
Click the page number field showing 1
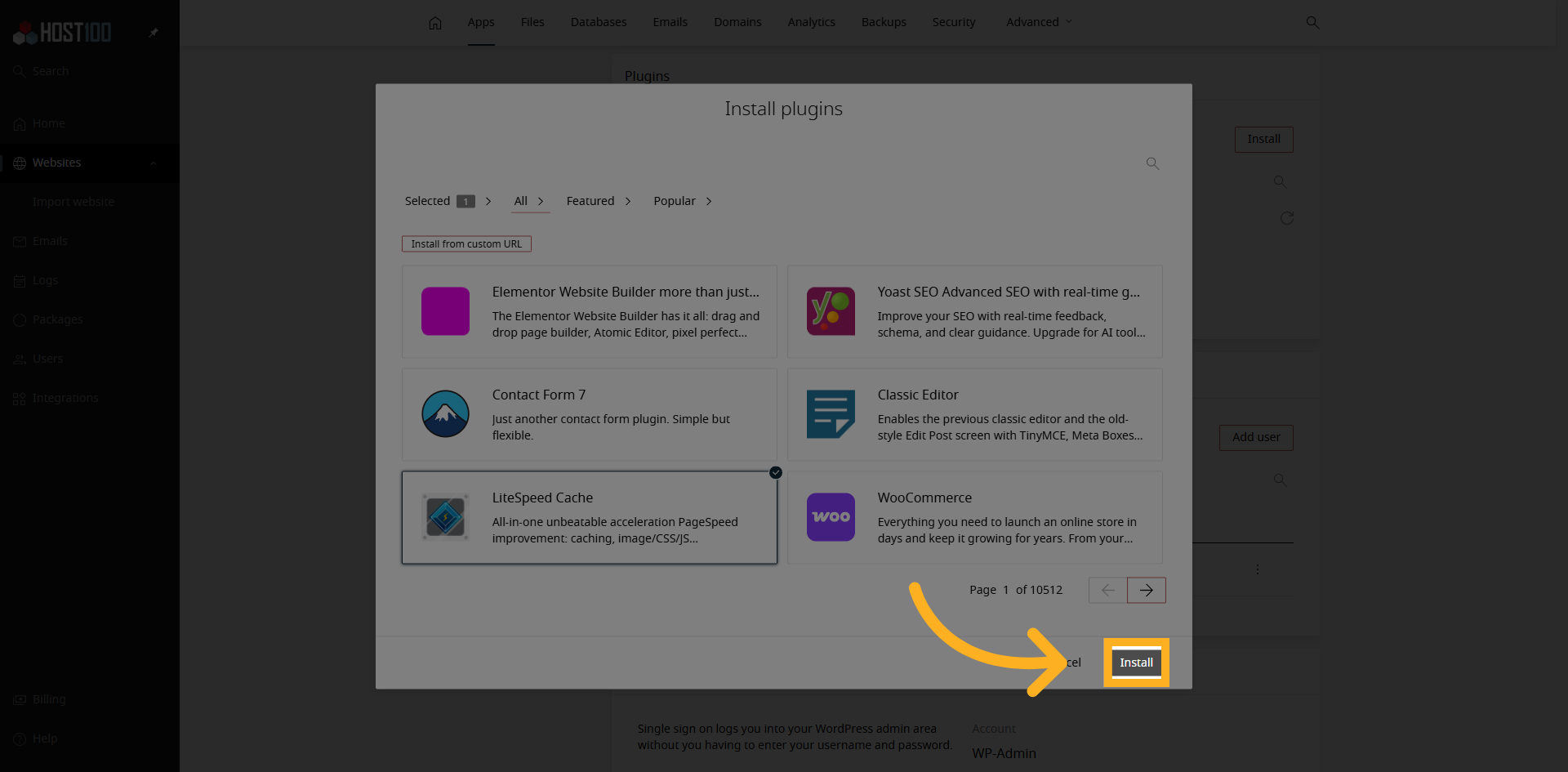1006,590
